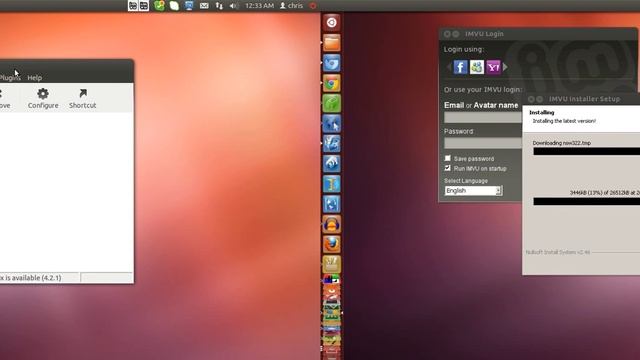Click the Configure gear toolbar icon

pos(43,98)
